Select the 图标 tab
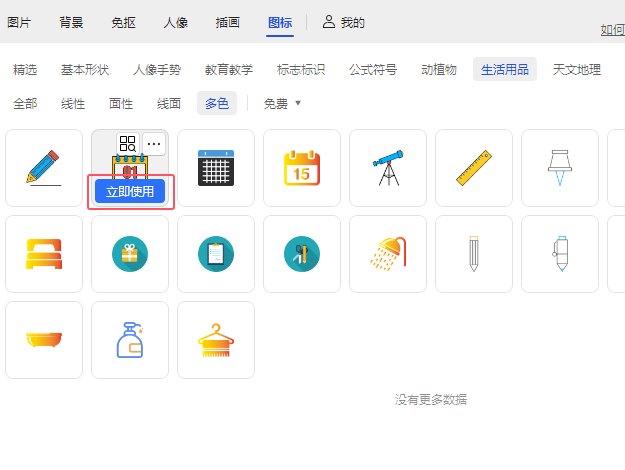The width and height of the screenshot is (625, 470). pyautogui.click(x=280, y=23)
